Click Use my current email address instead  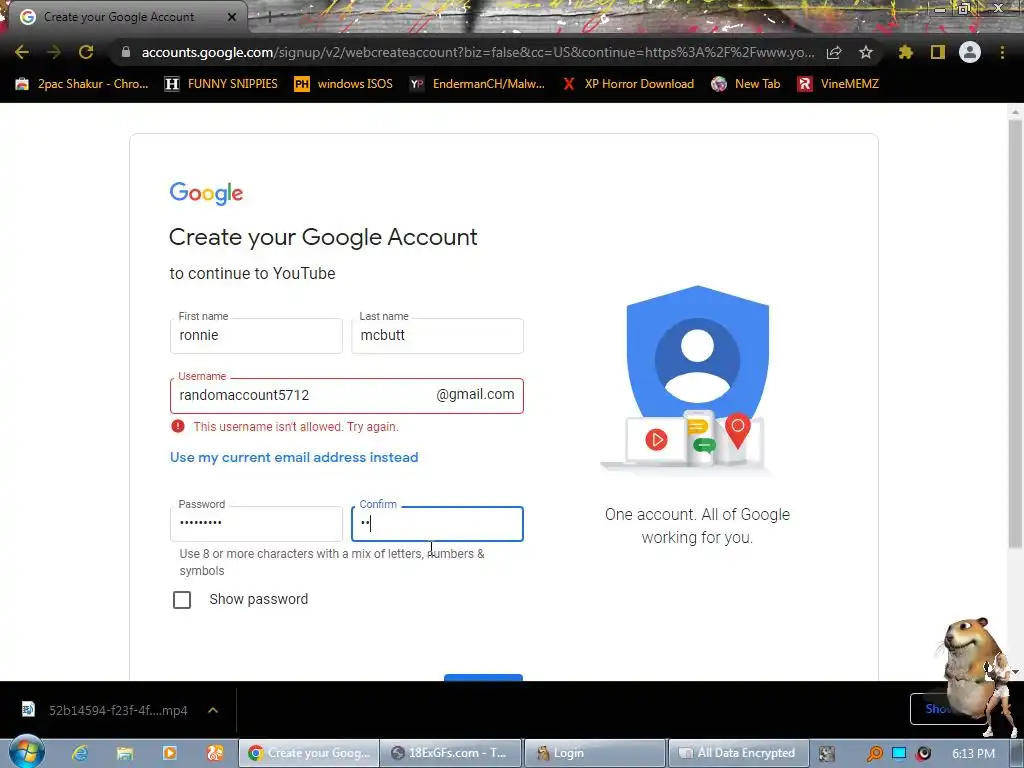pyautogui.click(x=294, y=457)
